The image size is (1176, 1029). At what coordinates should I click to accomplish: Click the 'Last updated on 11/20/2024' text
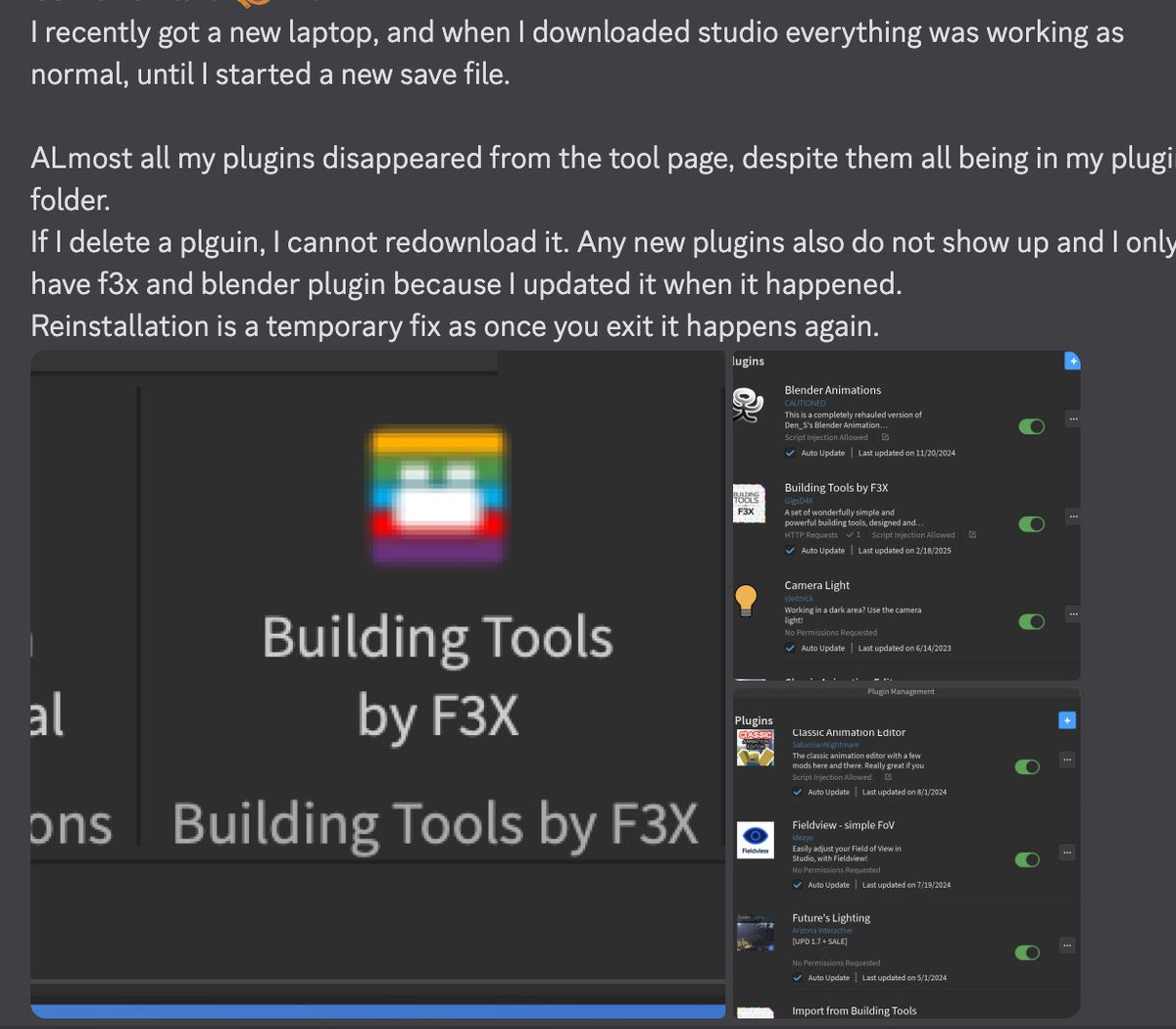(x=906, y=453)
